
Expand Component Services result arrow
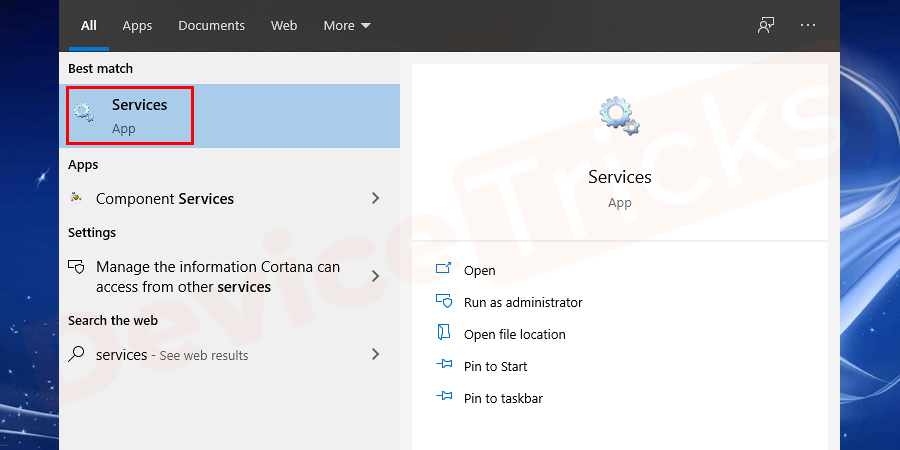(375, 199)
